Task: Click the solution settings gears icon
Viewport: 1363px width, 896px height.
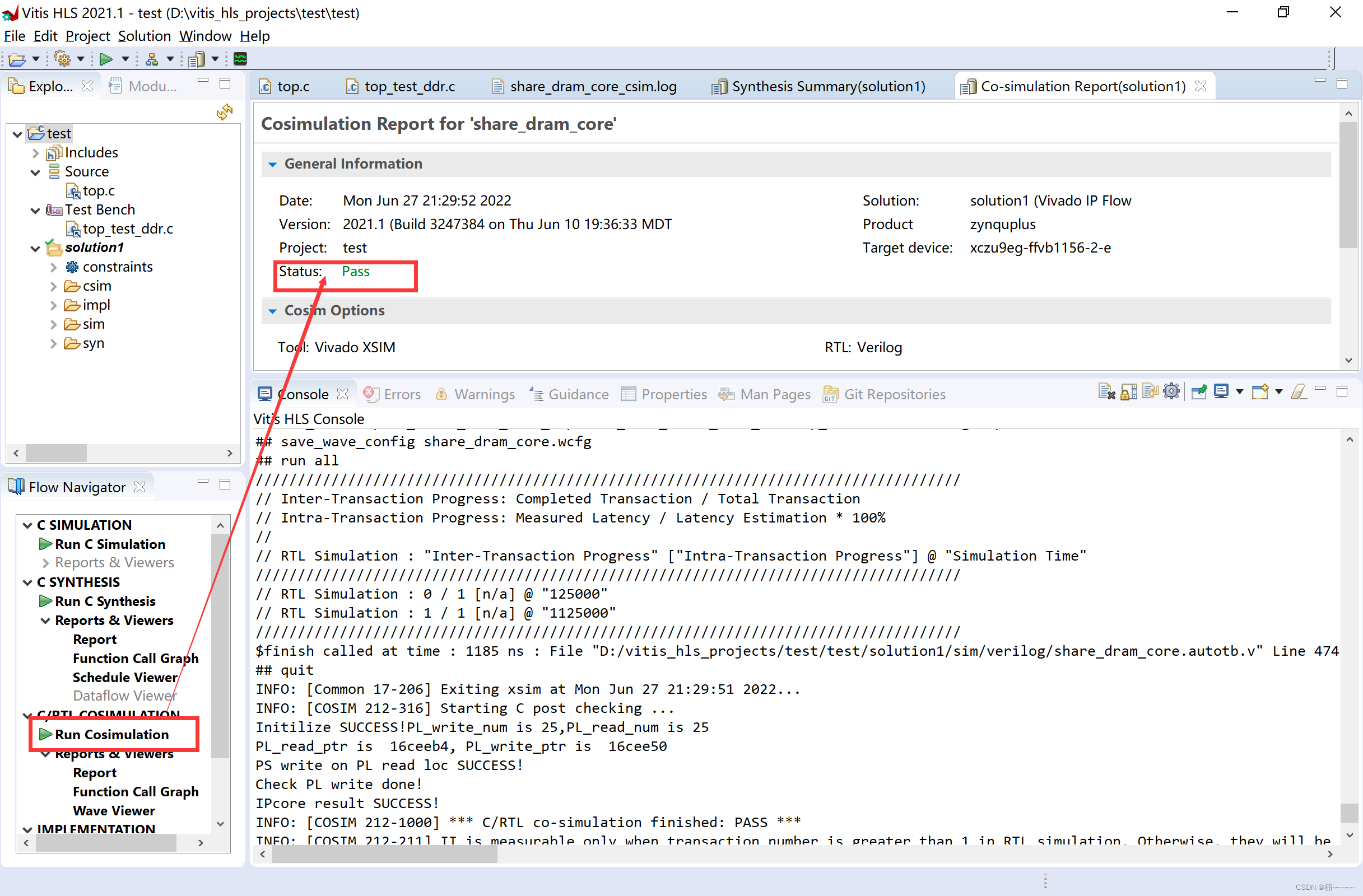Action: (62, 59)
